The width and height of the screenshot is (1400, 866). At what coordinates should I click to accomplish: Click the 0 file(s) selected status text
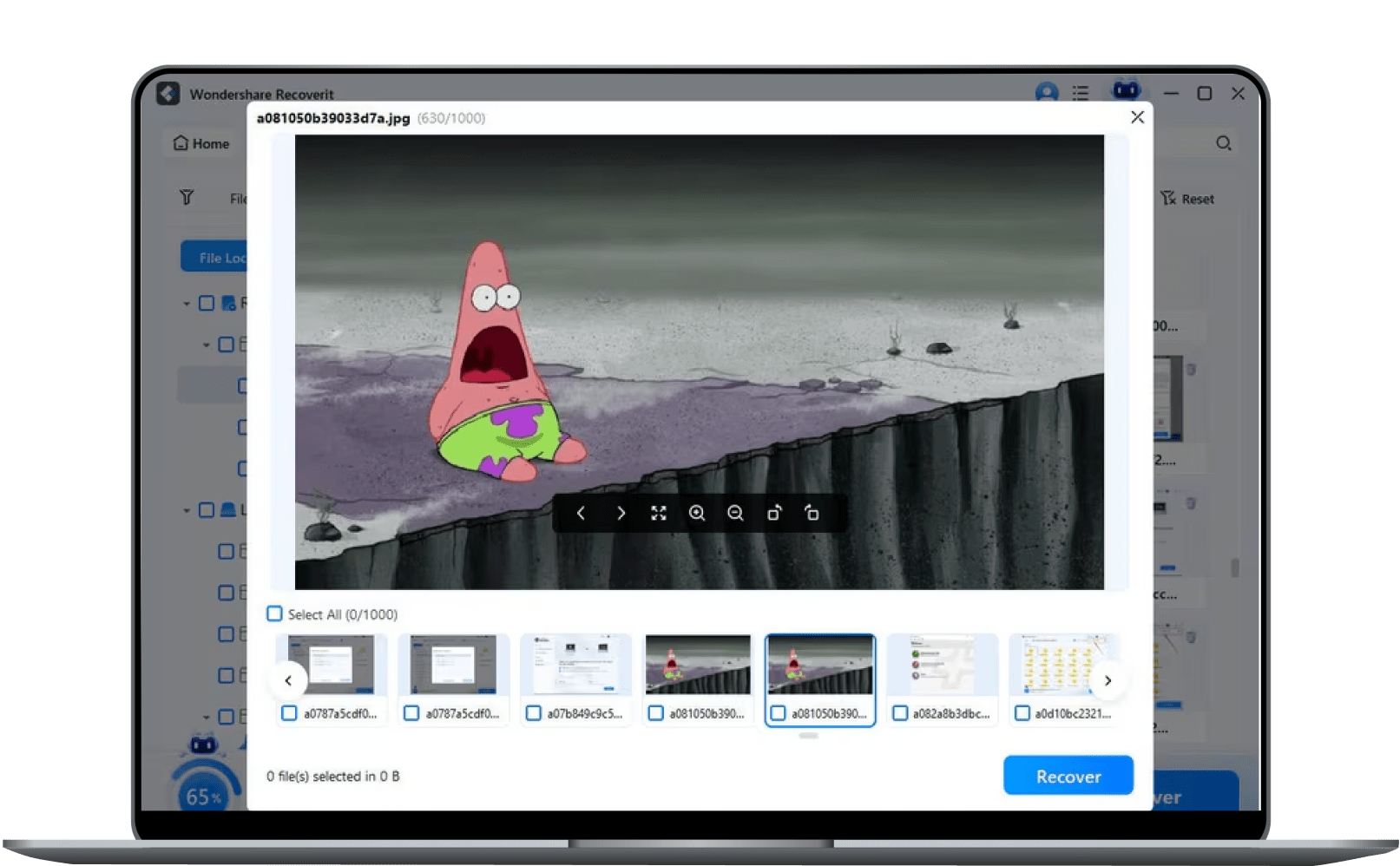click(x=333, y=776)
